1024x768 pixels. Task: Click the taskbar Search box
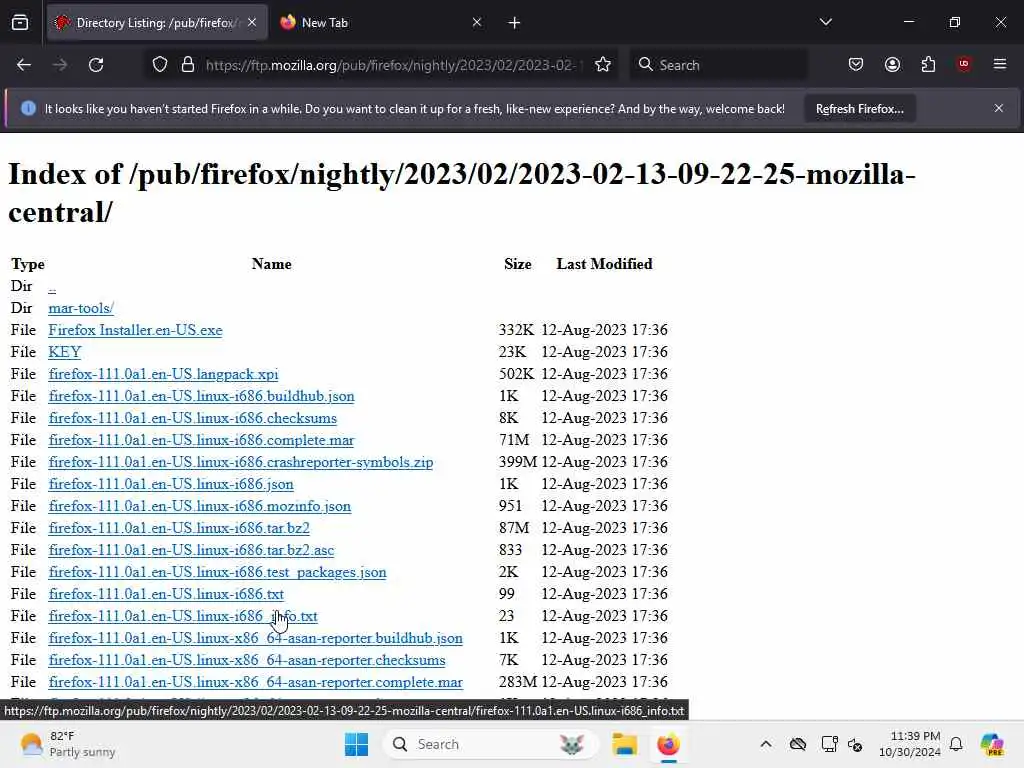490,744
